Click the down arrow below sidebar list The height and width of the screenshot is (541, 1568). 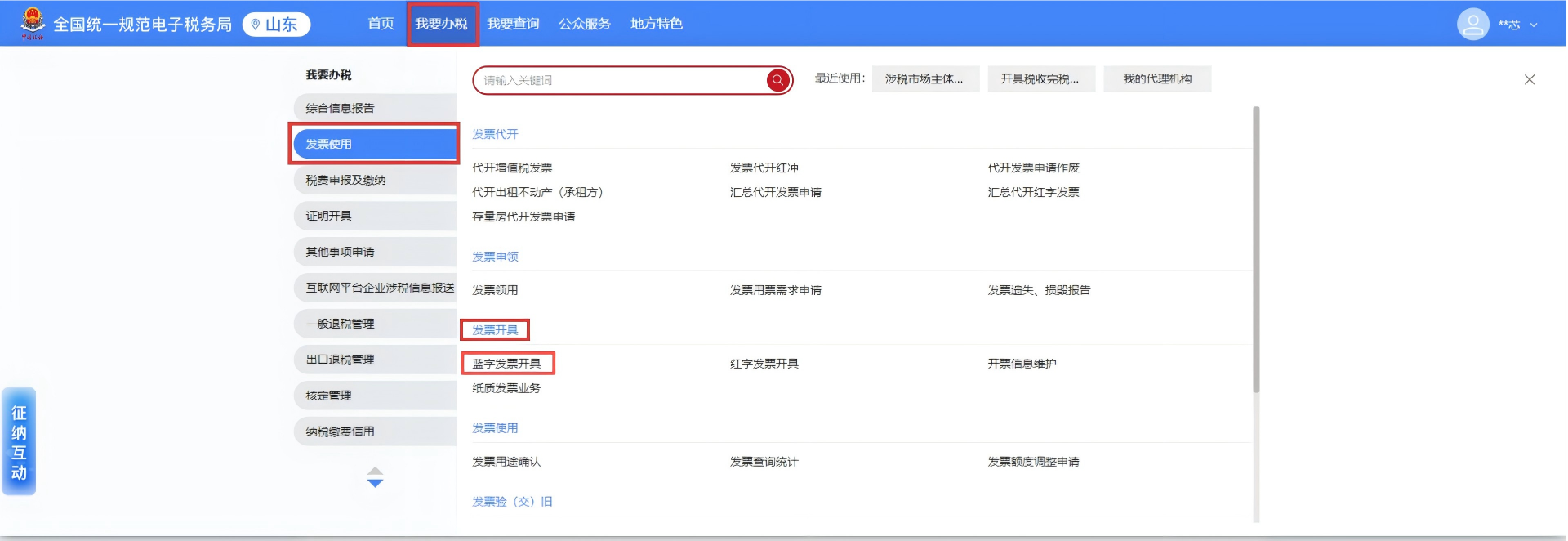tap(375, 484)
